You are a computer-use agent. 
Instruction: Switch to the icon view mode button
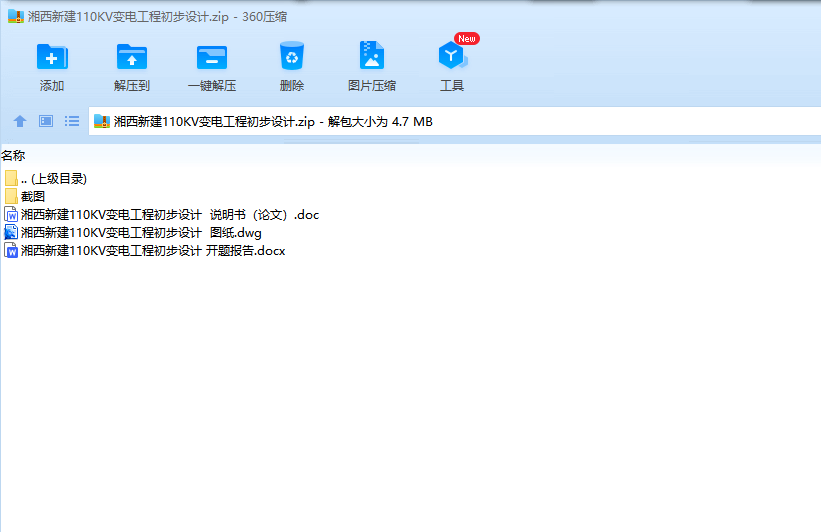(46, 121)
